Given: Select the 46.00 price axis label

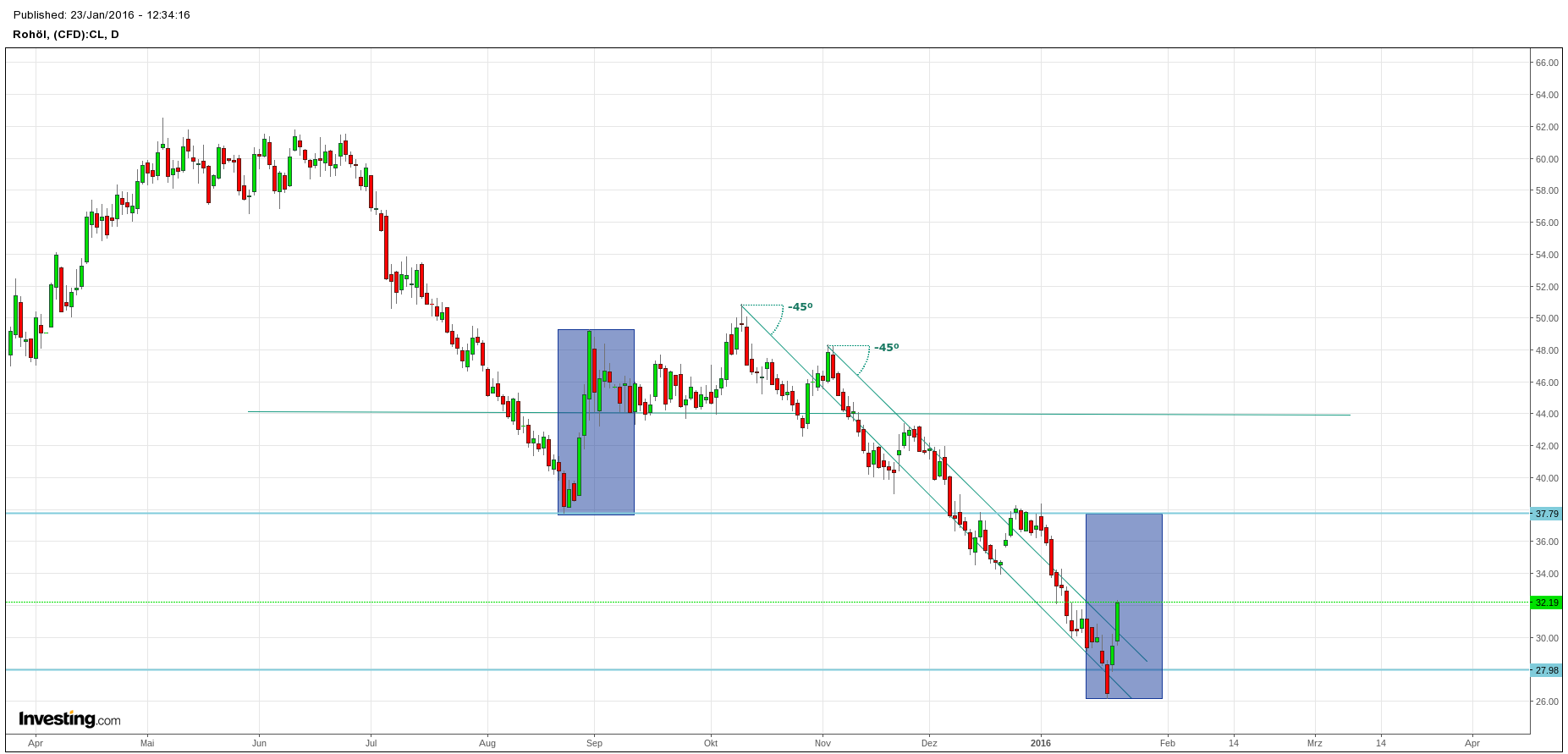Looking at the screenshot, I should click(1547, 383).
